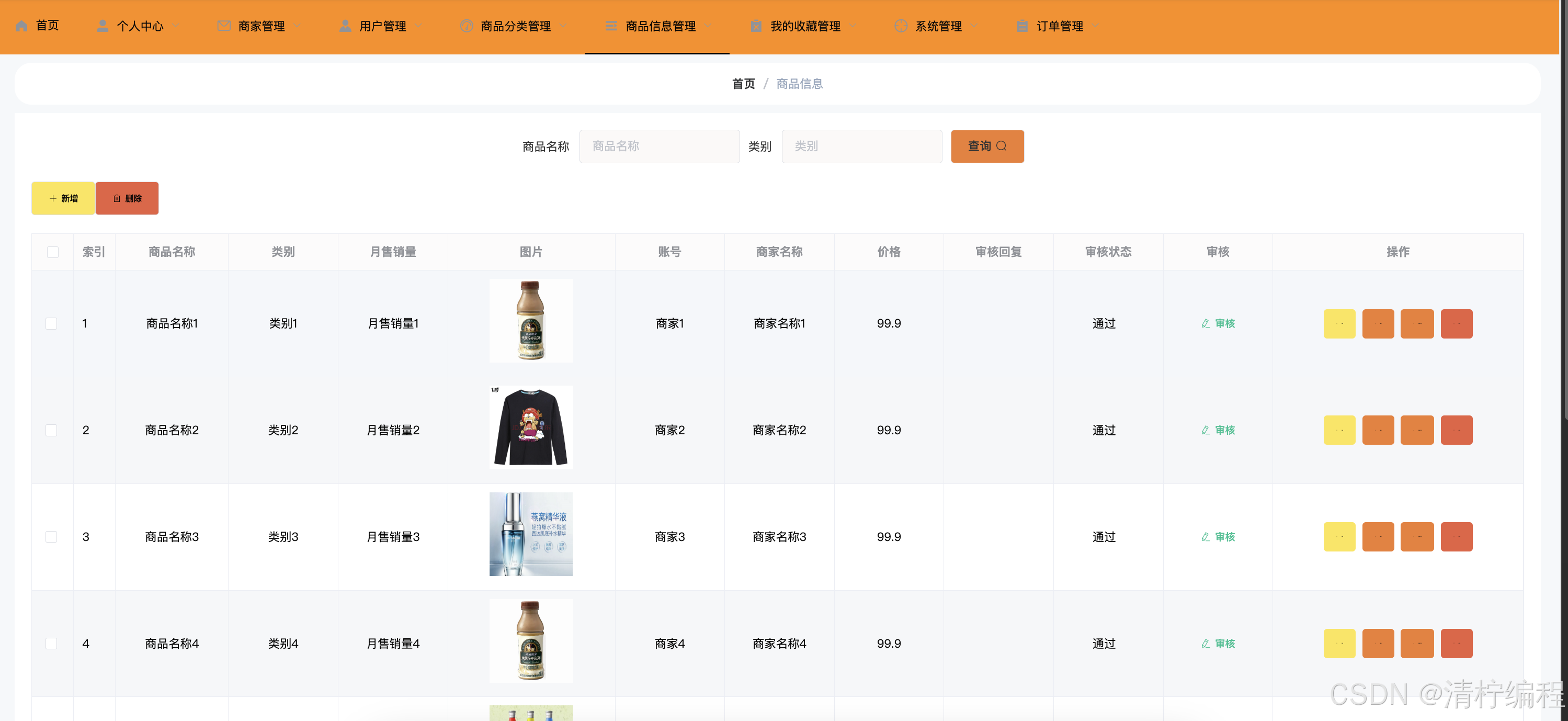The width and height of the screenshot is (1568, 721).
Task: Click the yellow 新增 add button
Action: point(63,198)
